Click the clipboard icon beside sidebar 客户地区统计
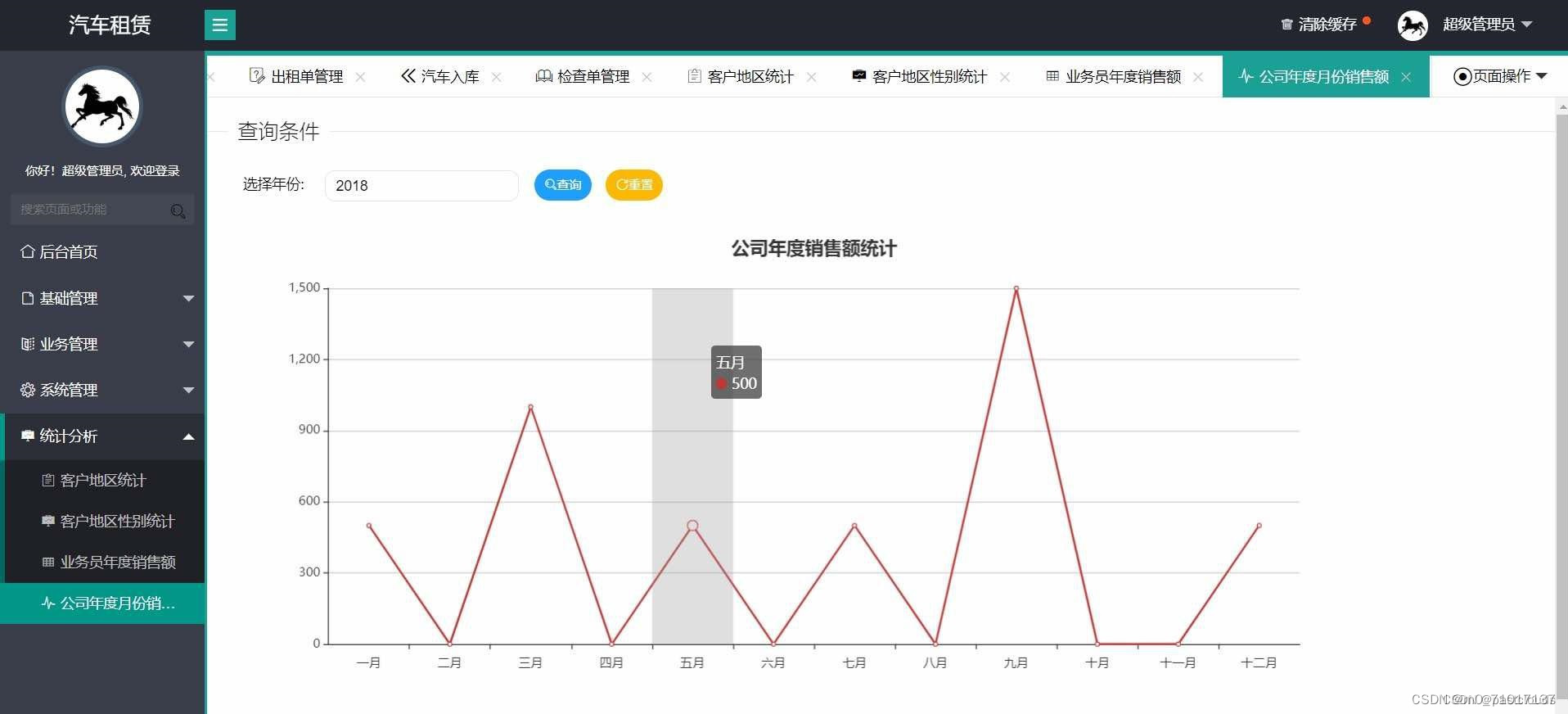The height and width of the screenshot is (714, 1568). coord(48,481)
